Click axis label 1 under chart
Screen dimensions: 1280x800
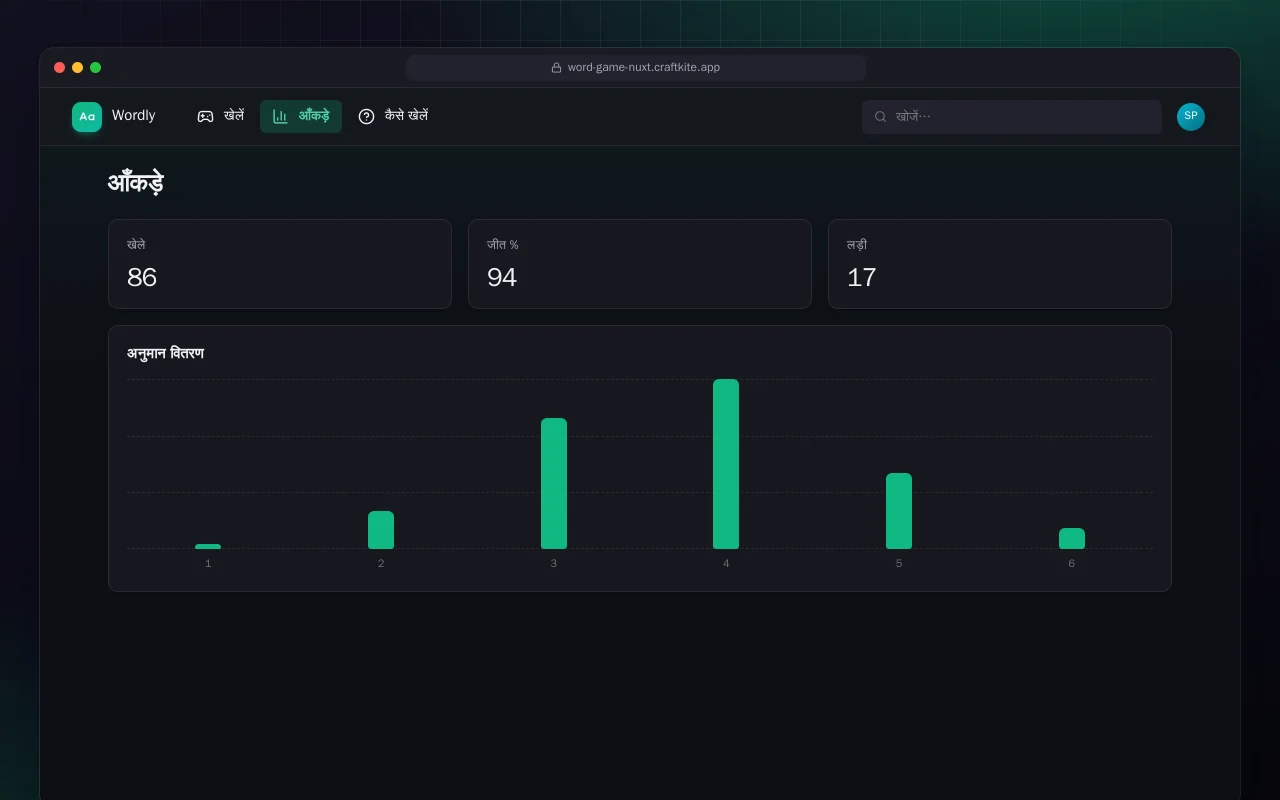pyautogui.click(x=208, y=564)
